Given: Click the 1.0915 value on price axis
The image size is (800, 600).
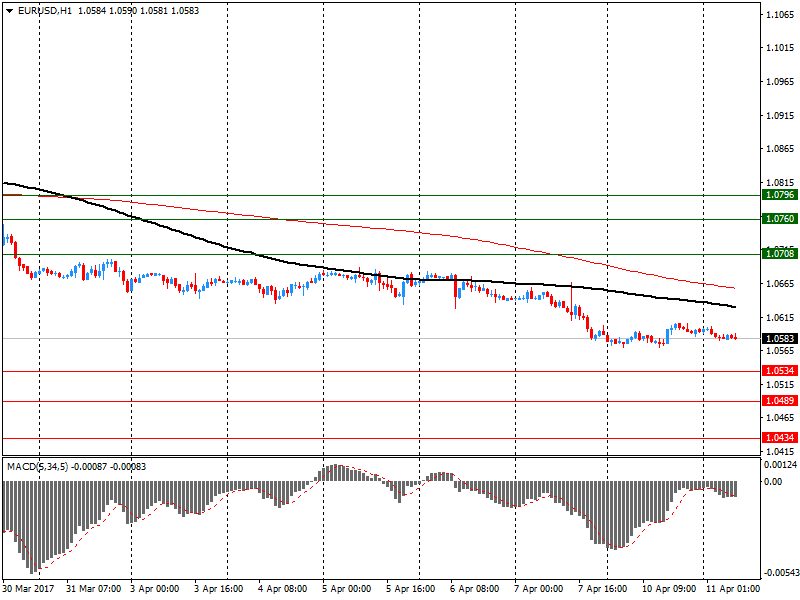Looking at the screenshot, I should point(779,116).
